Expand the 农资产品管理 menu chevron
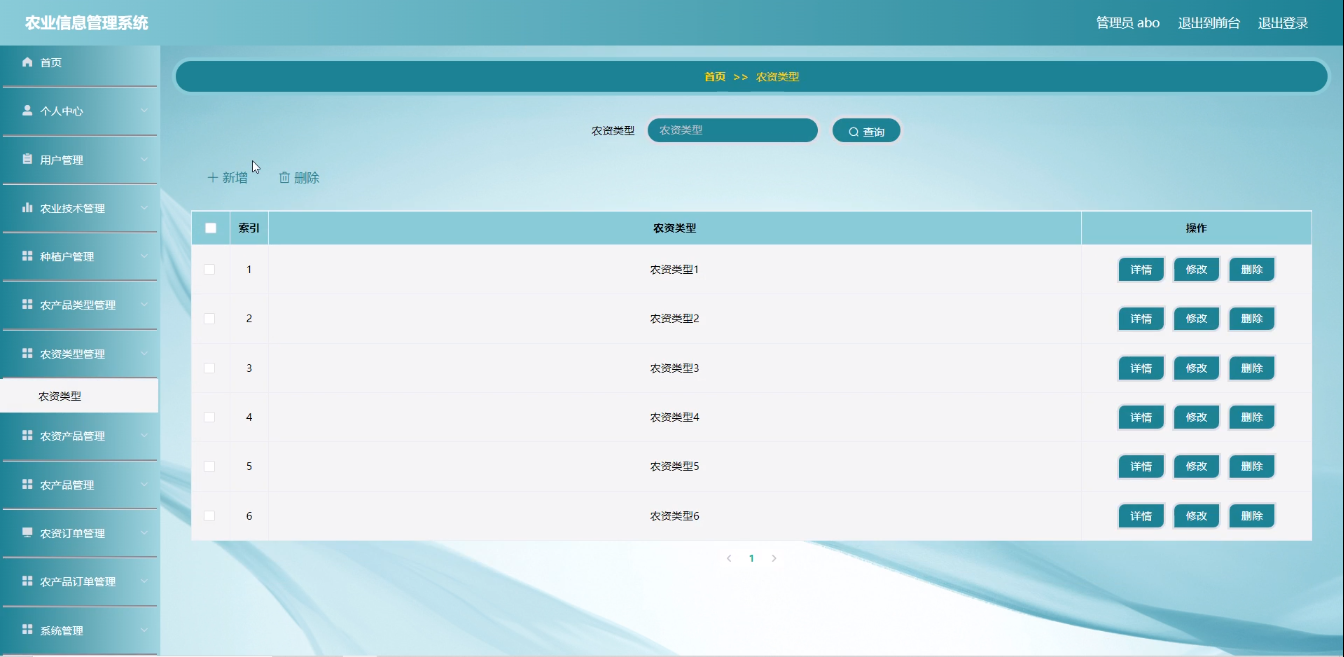Viewport: 1344px width, 657px height. (x=144, y=436)
